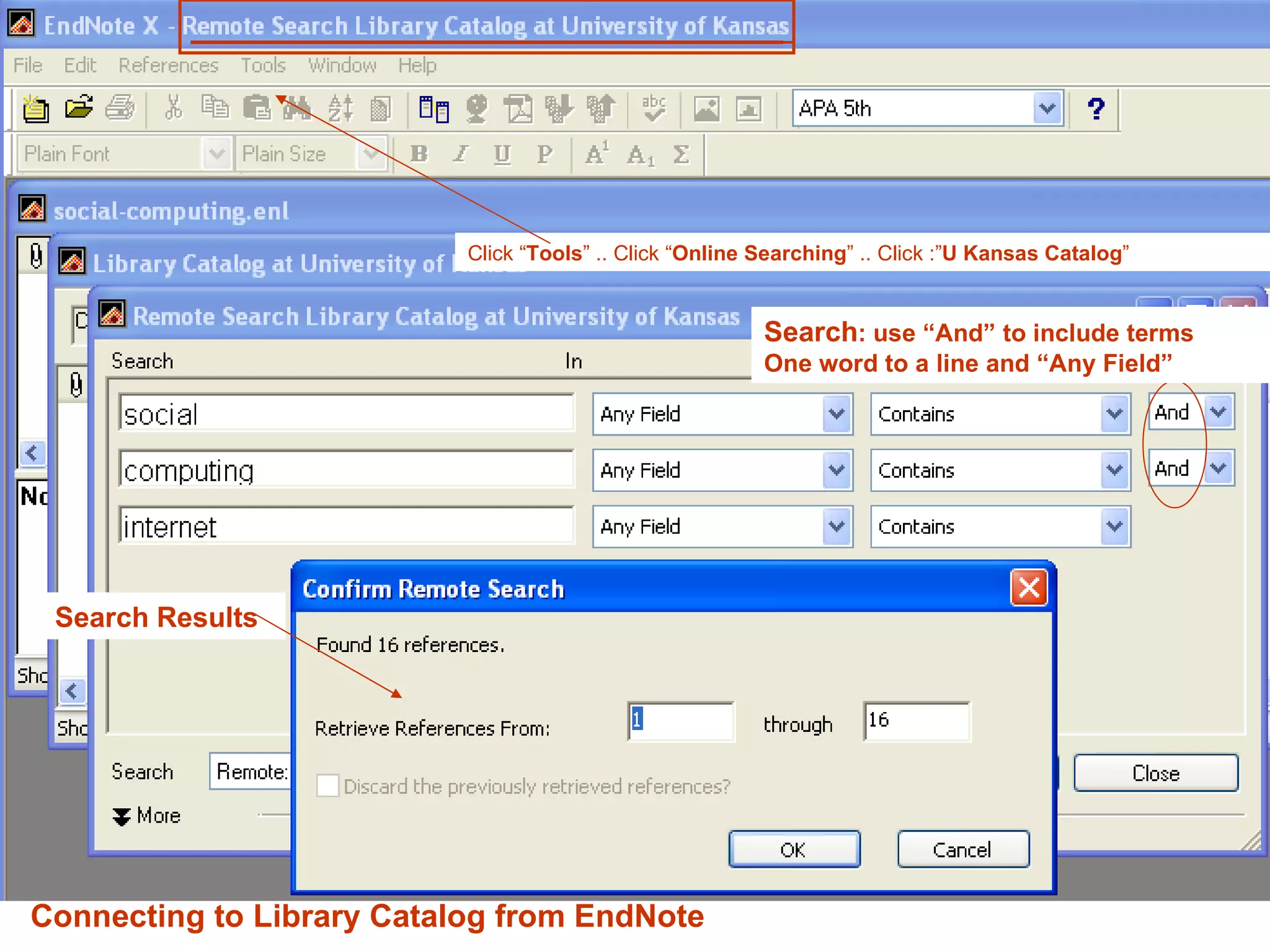Click the Open Library folder icon
Viewport: 1270px width, 952px height.
click(x=79, y=108)
